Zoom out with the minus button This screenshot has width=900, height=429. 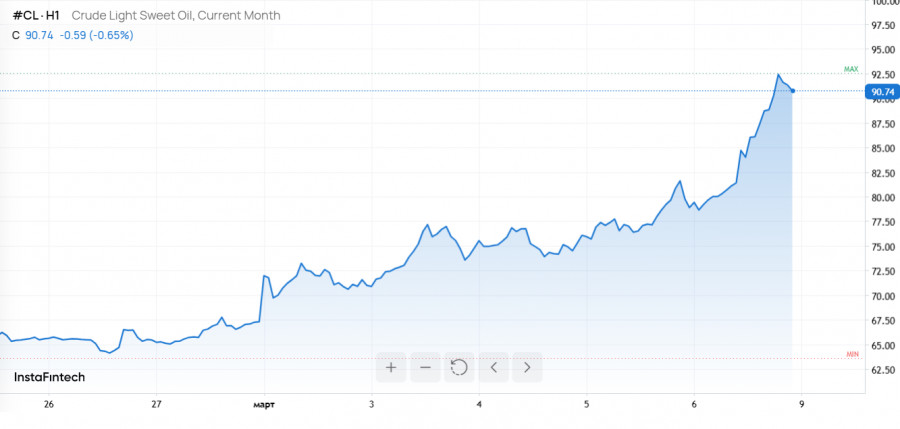point(425,367)
